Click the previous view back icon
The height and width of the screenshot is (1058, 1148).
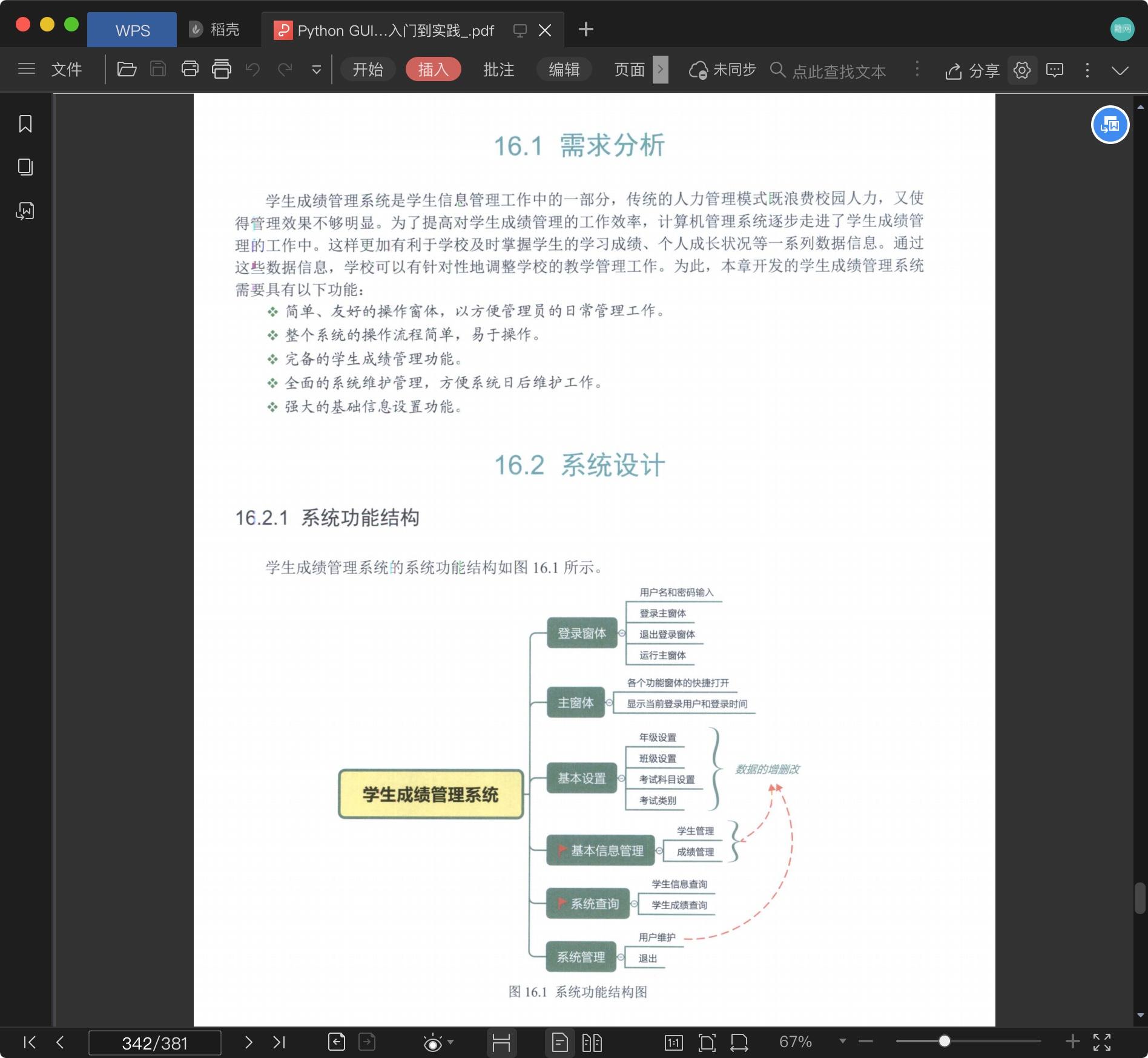(337, 1042)
